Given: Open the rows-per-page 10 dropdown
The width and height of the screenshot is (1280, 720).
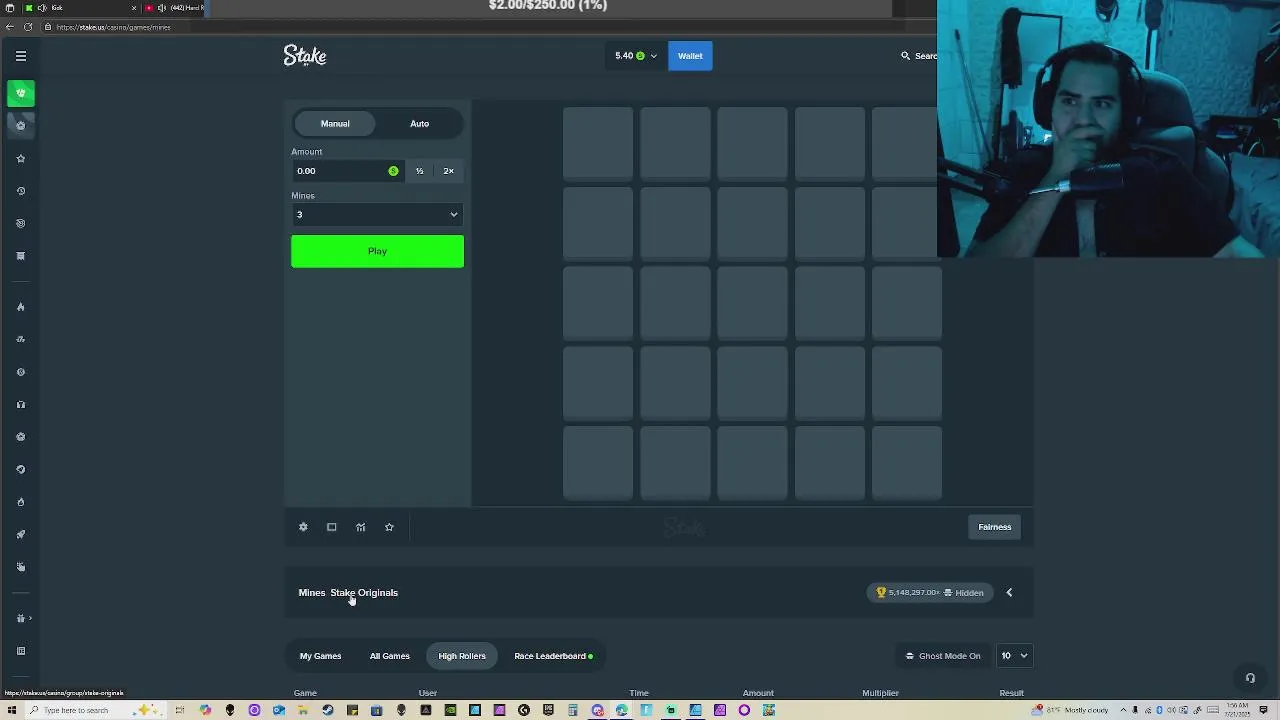Looking at the screenshot, I should click(1015, 656).
